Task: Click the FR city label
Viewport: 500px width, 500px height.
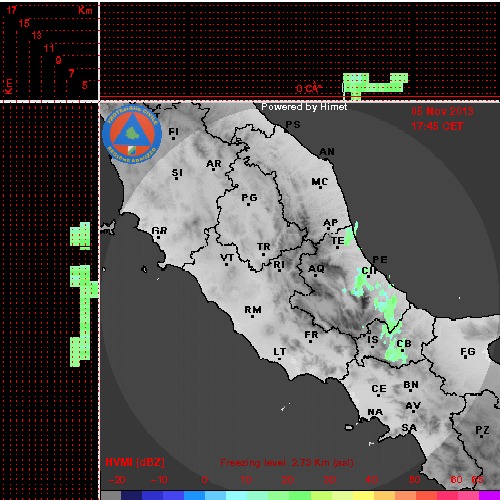Action: [x=311, y=334]
